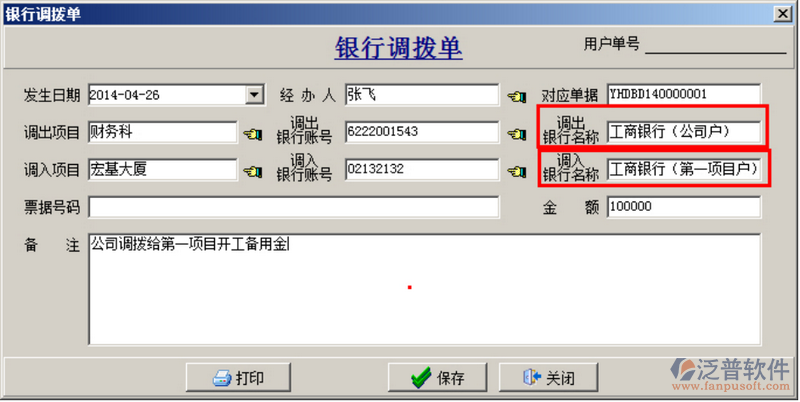Click the 打印 print button
The width and height of the screenshot is (800, 402).
click(x=238, y=378)
